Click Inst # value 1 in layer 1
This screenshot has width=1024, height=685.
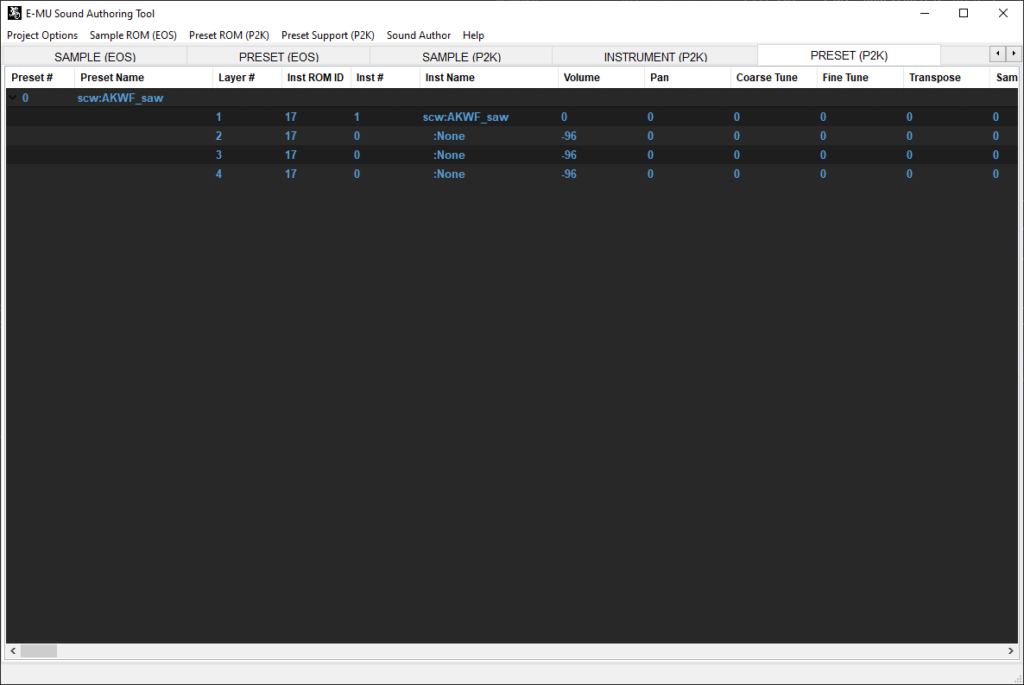(357, 117)
